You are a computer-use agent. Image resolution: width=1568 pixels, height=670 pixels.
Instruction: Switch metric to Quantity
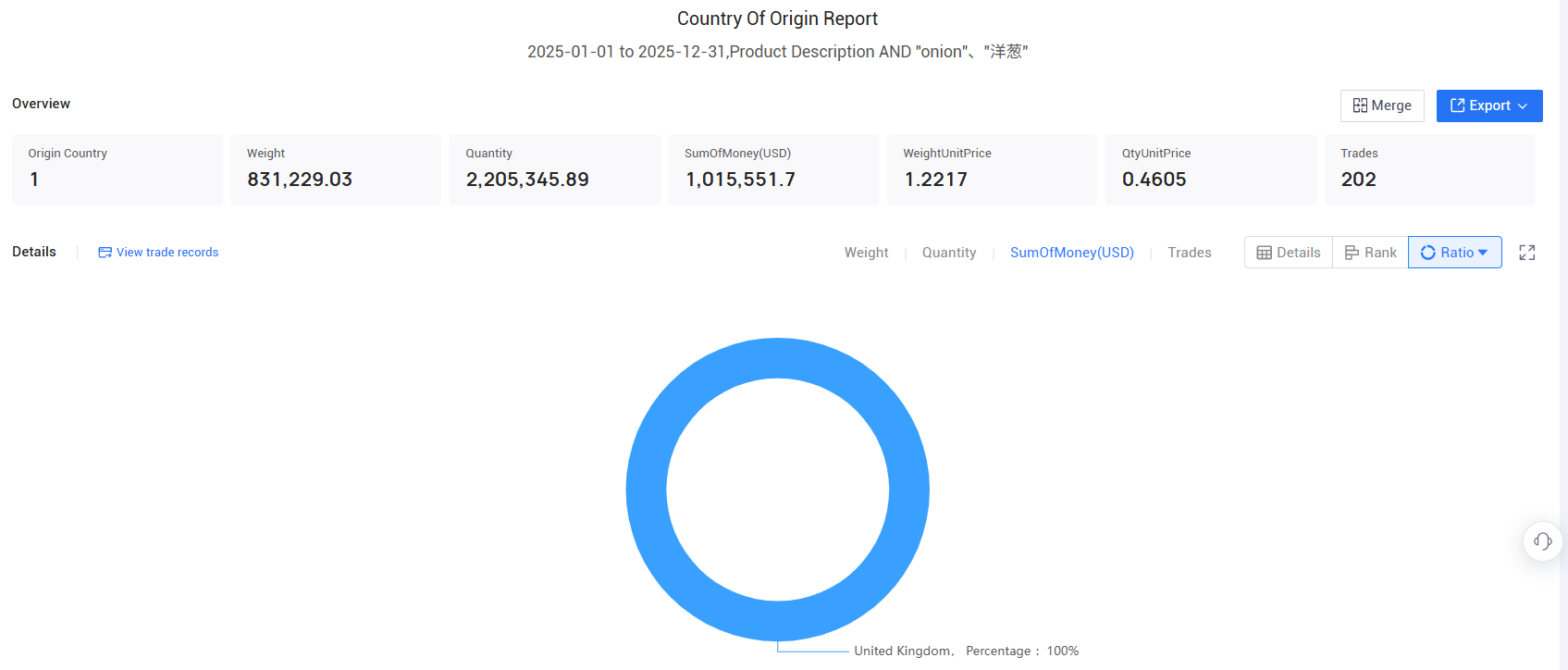tap(949, 253)
